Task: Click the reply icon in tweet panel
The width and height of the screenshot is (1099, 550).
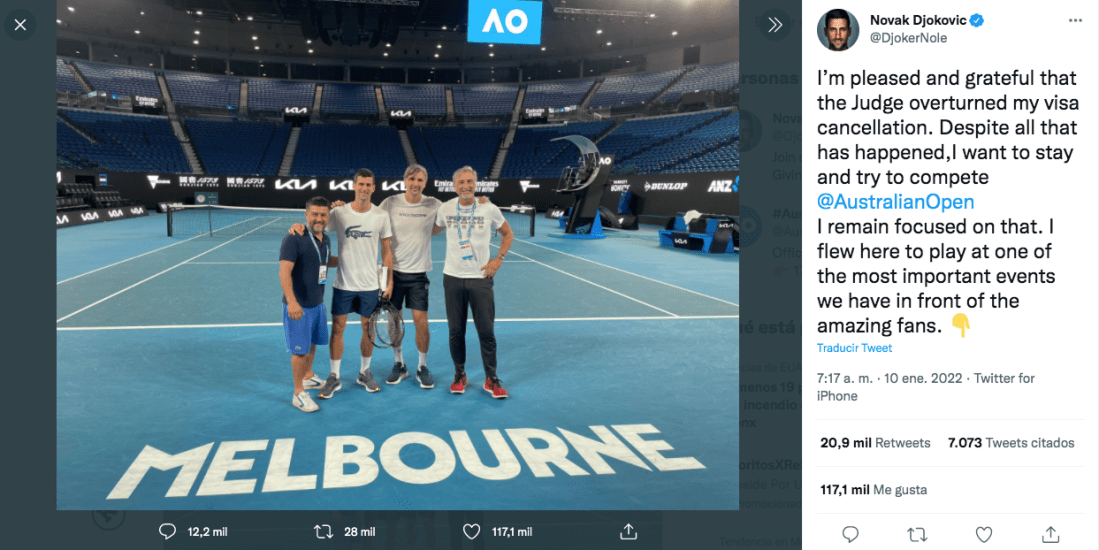Action: pyautogui.click(x=850, y=535)
